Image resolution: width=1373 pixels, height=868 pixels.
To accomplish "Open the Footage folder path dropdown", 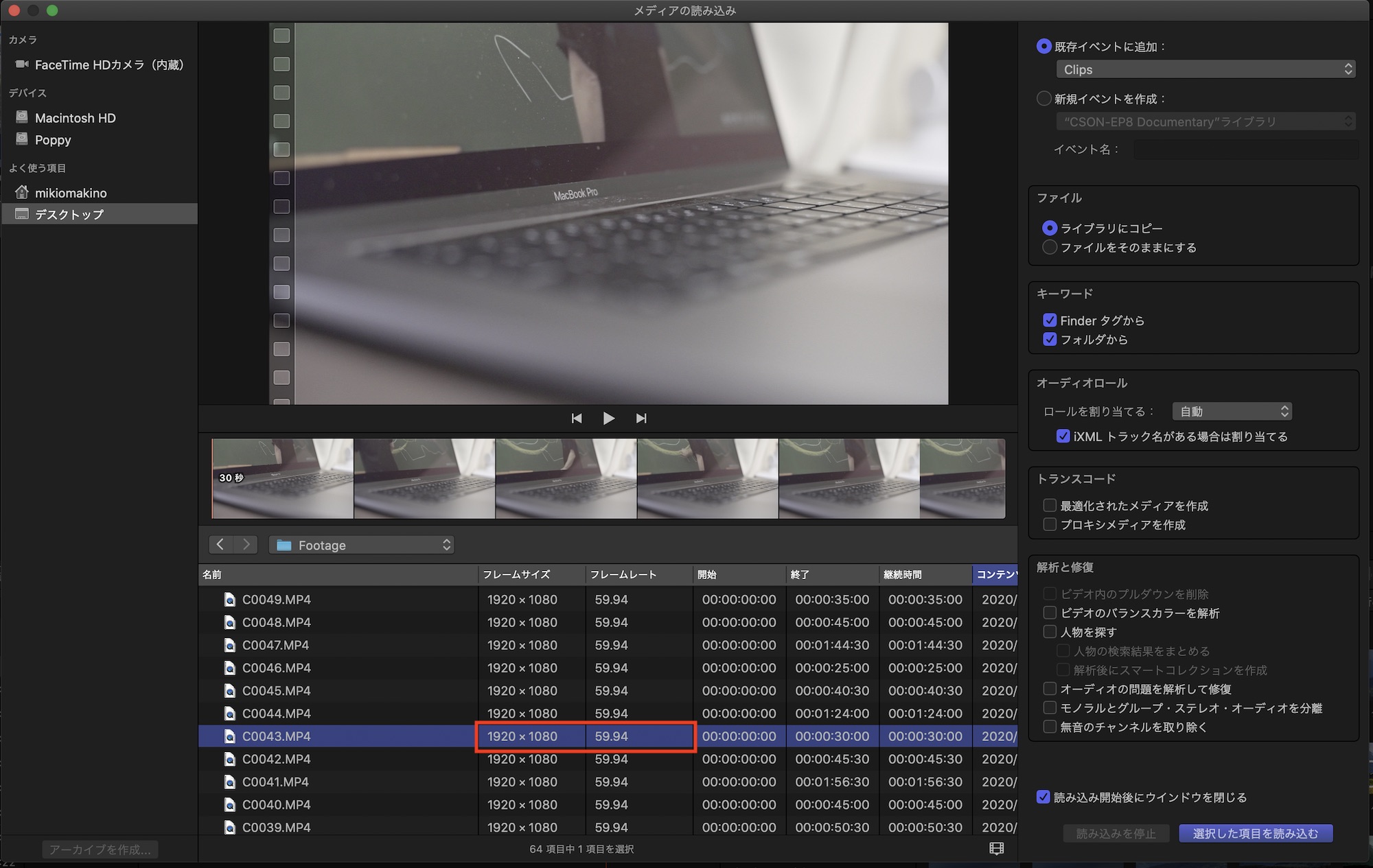I will (x=361, y=545).
